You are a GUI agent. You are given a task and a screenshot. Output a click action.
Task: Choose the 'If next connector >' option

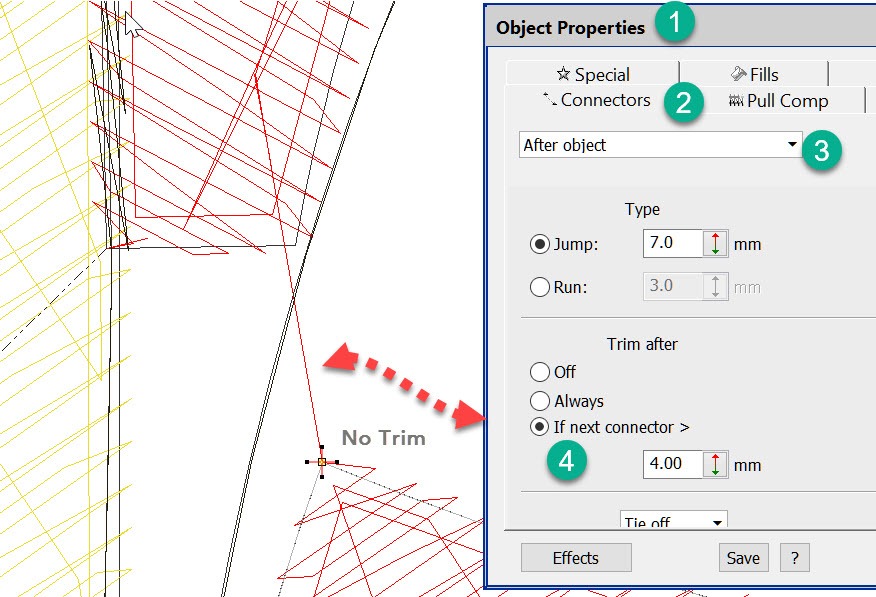(540, 427)
